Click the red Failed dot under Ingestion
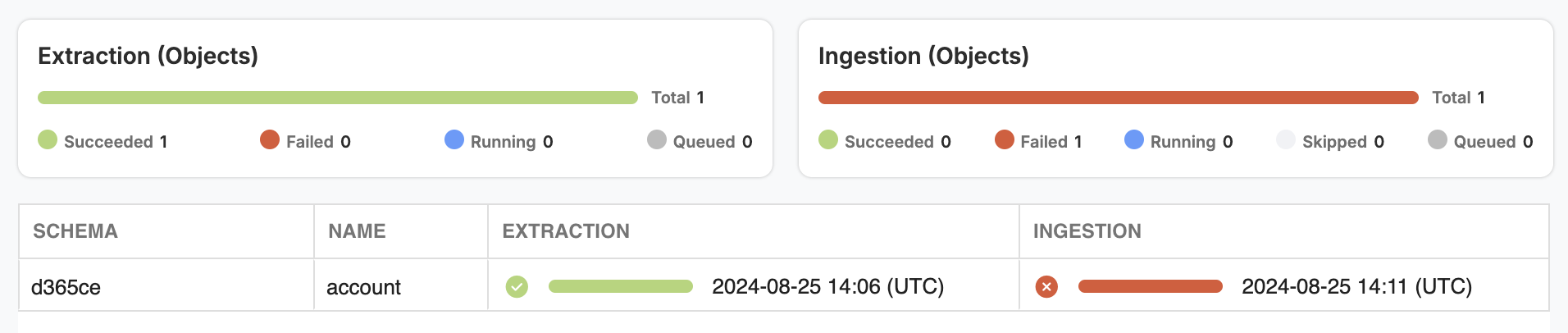 pyautogui.click(x=1005, y=139)
